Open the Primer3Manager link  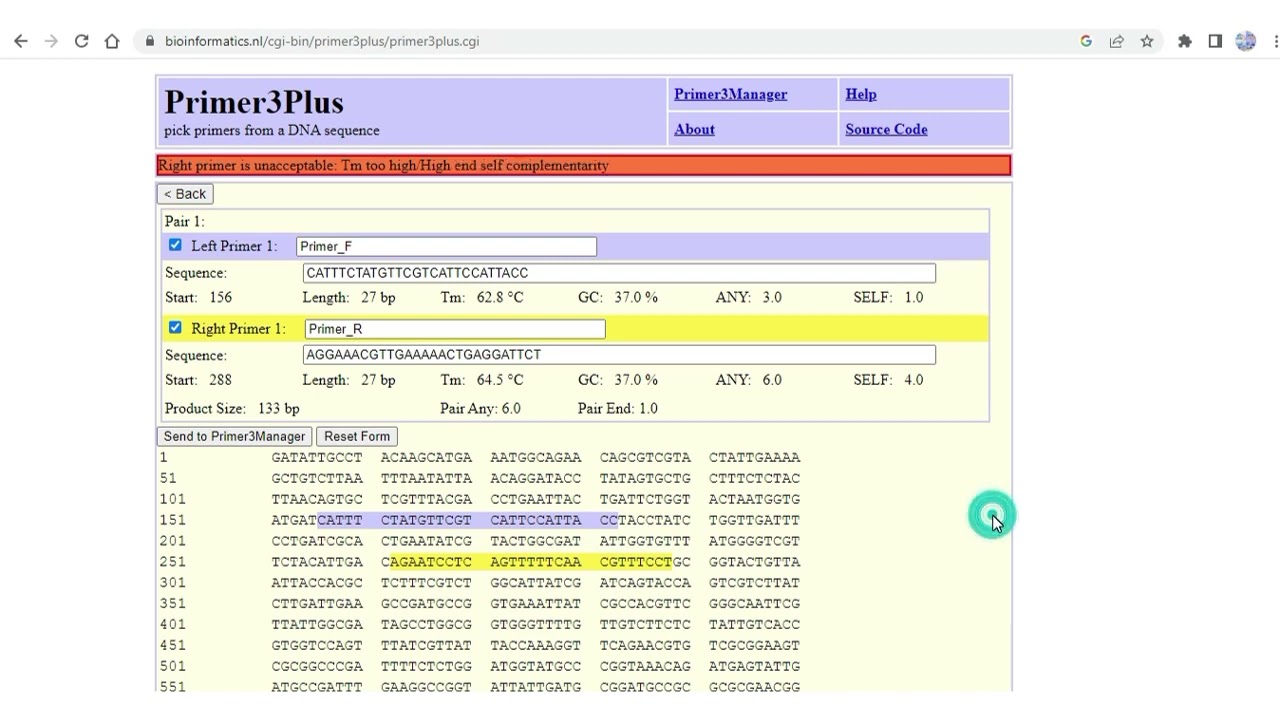730,94
